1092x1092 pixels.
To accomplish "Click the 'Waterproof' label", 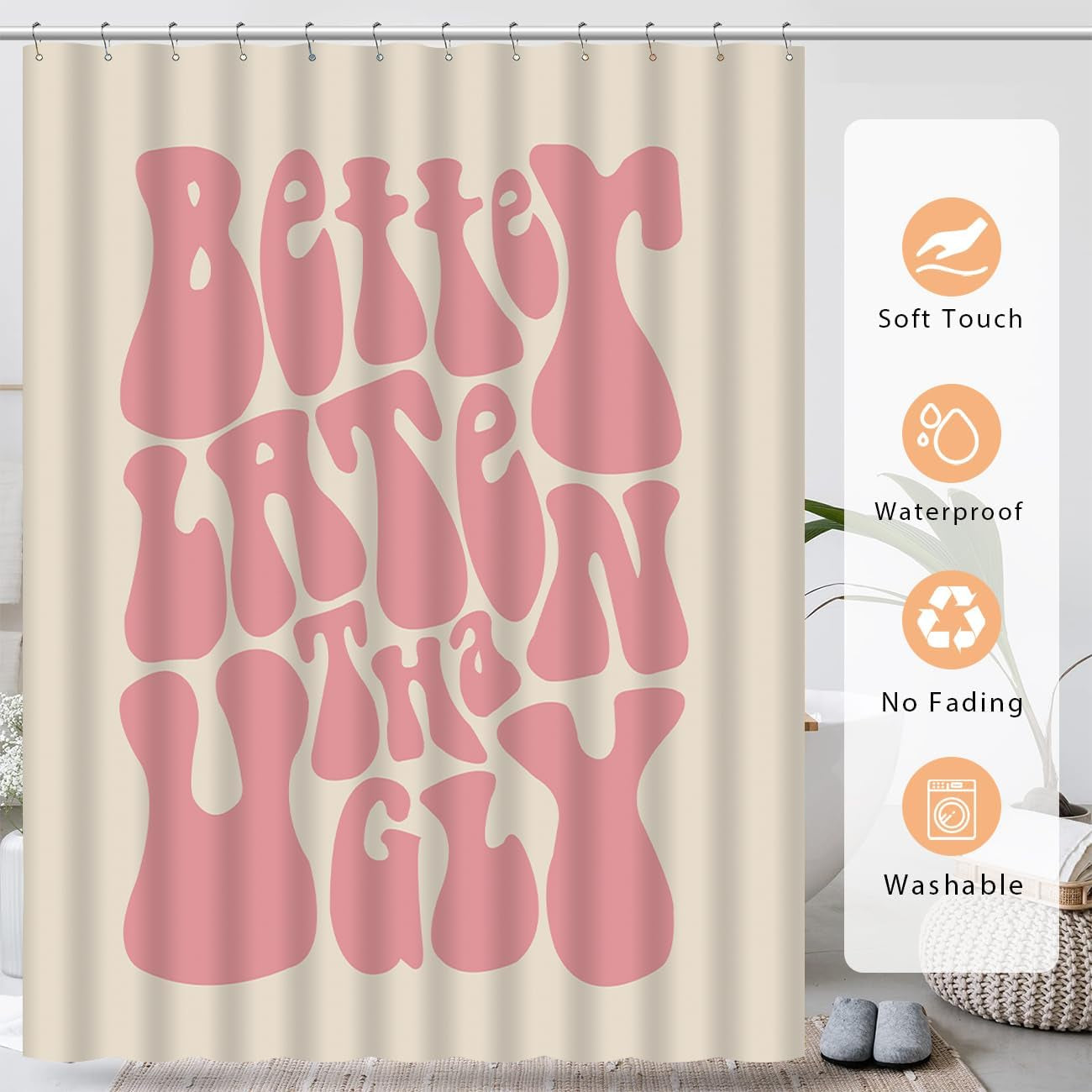I will coord(949,511).
